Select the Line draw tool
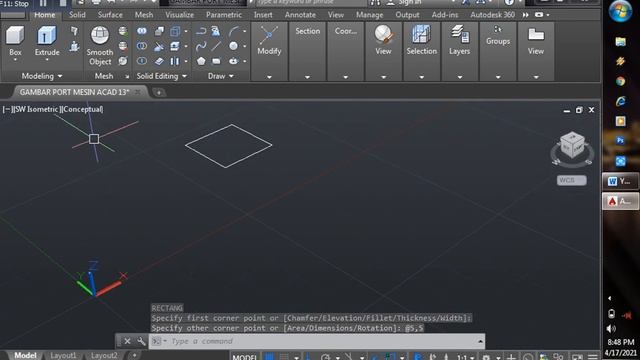 [216, 46]
